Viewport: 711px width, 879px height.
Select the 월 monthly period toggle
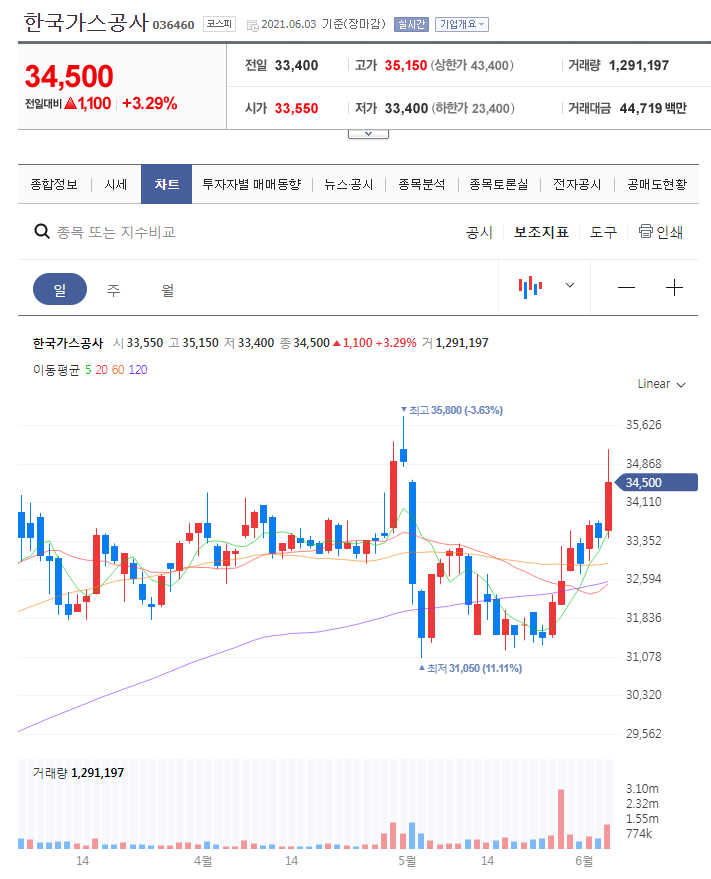(x=168, y=290)
